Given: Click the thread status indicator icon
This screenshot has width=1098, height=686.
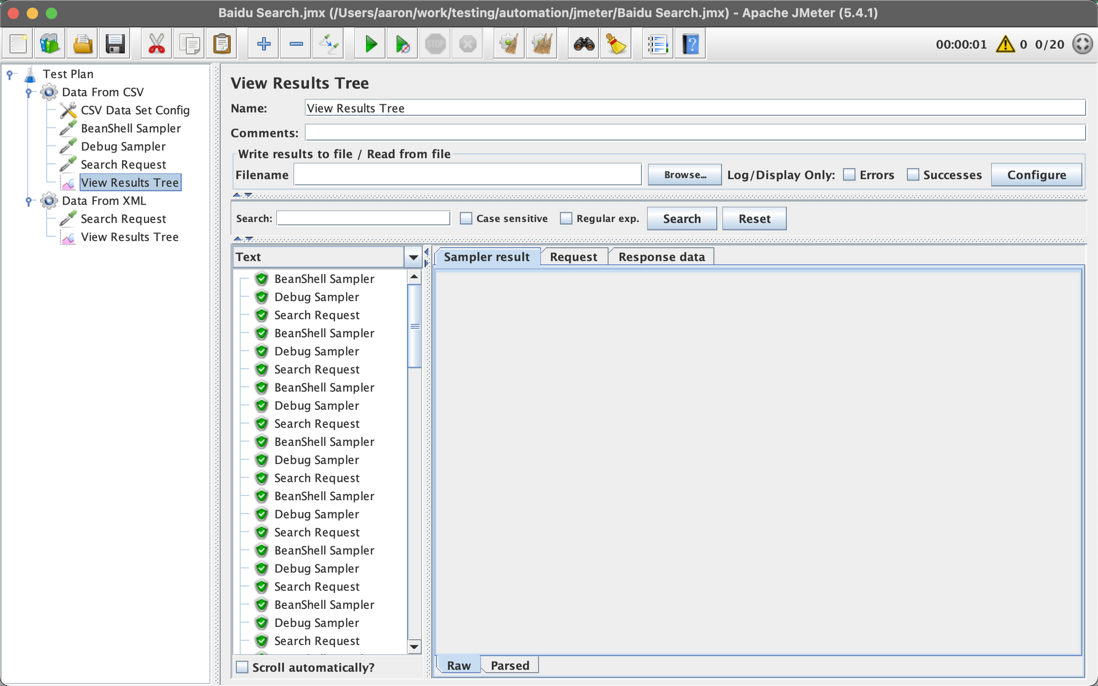Looking at the screenshot, I should pyautogui.click(x=1083, y=44).
